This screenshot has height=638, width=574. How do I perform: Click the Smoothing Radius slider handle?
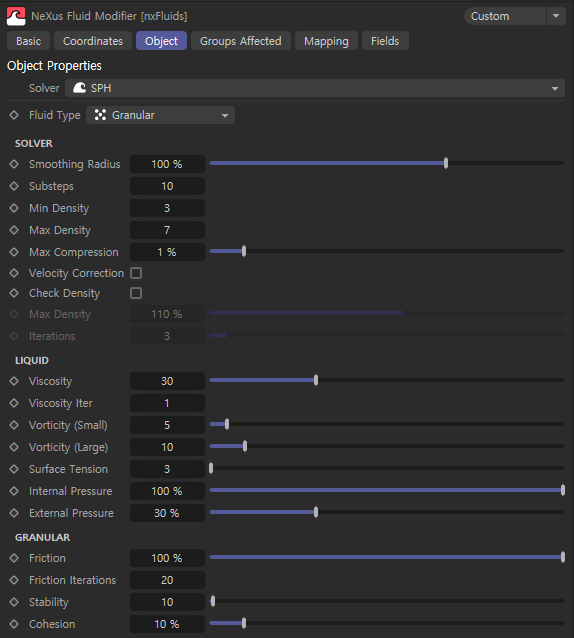(446, 163)
